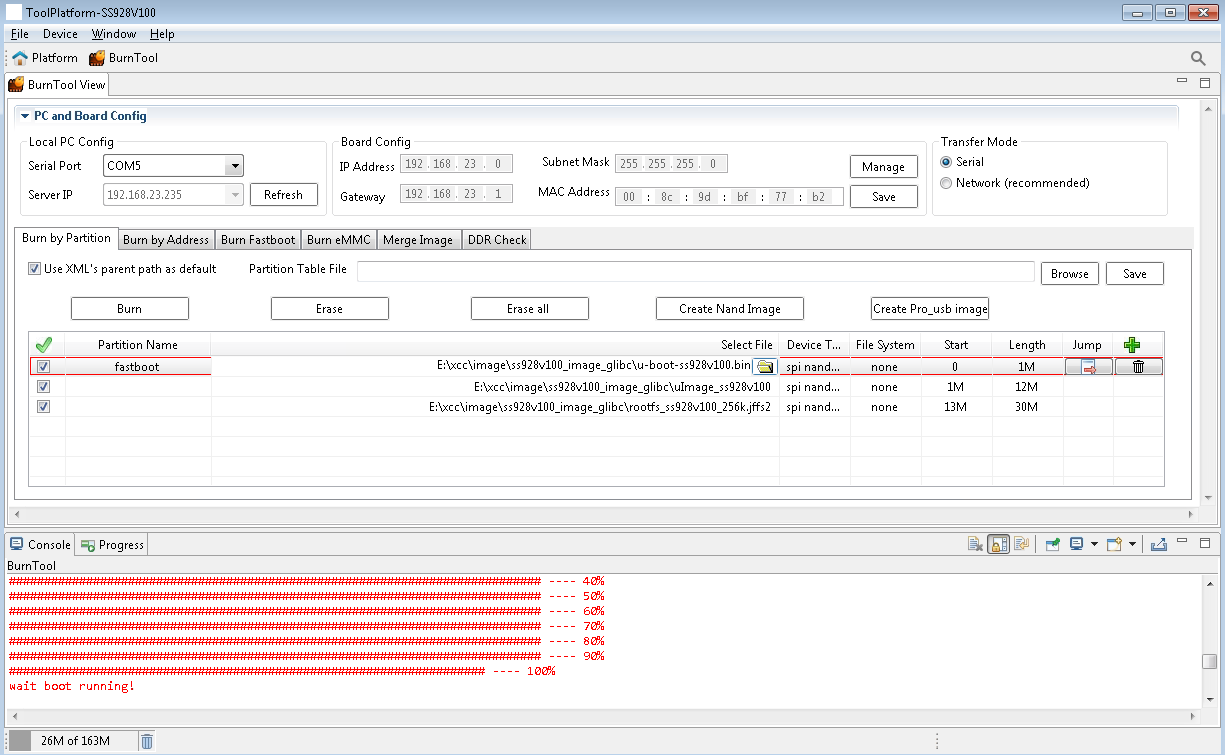Open the search magnifier in the toolbar
This screenshot has width=1225, height=755.
pos(1198,59)
